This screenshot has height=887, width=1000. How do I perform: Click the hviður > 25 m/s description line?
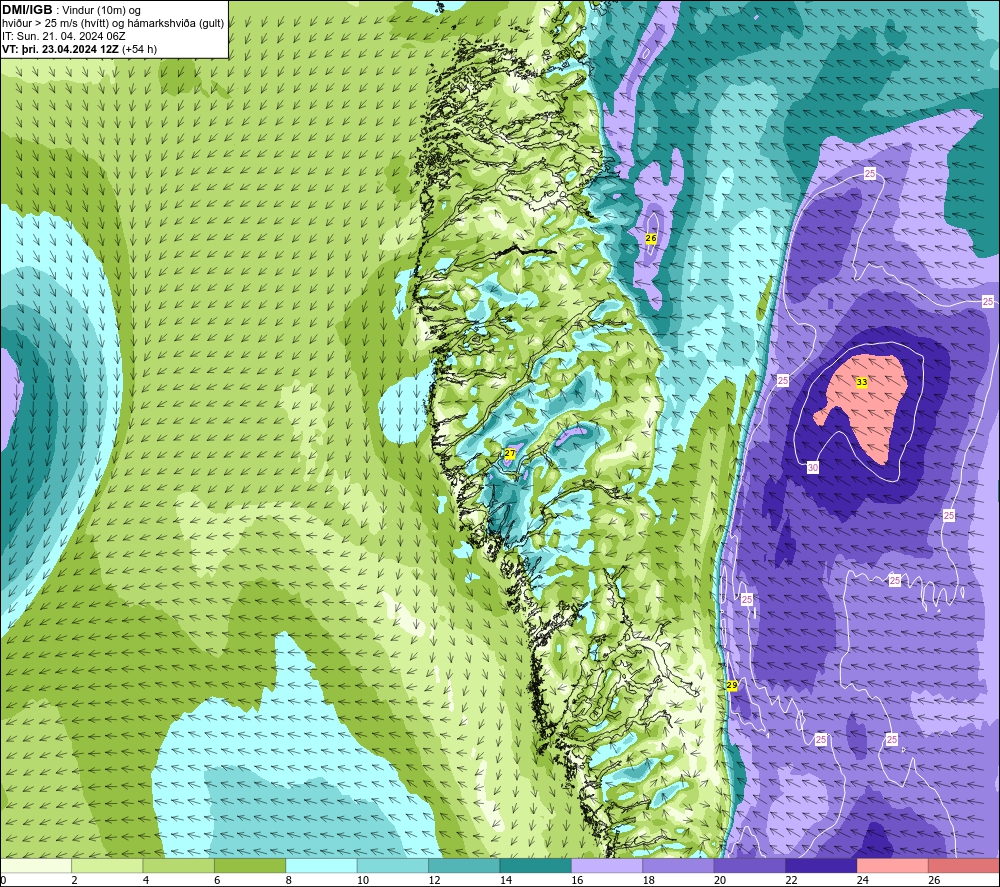(x=113, y=23)
